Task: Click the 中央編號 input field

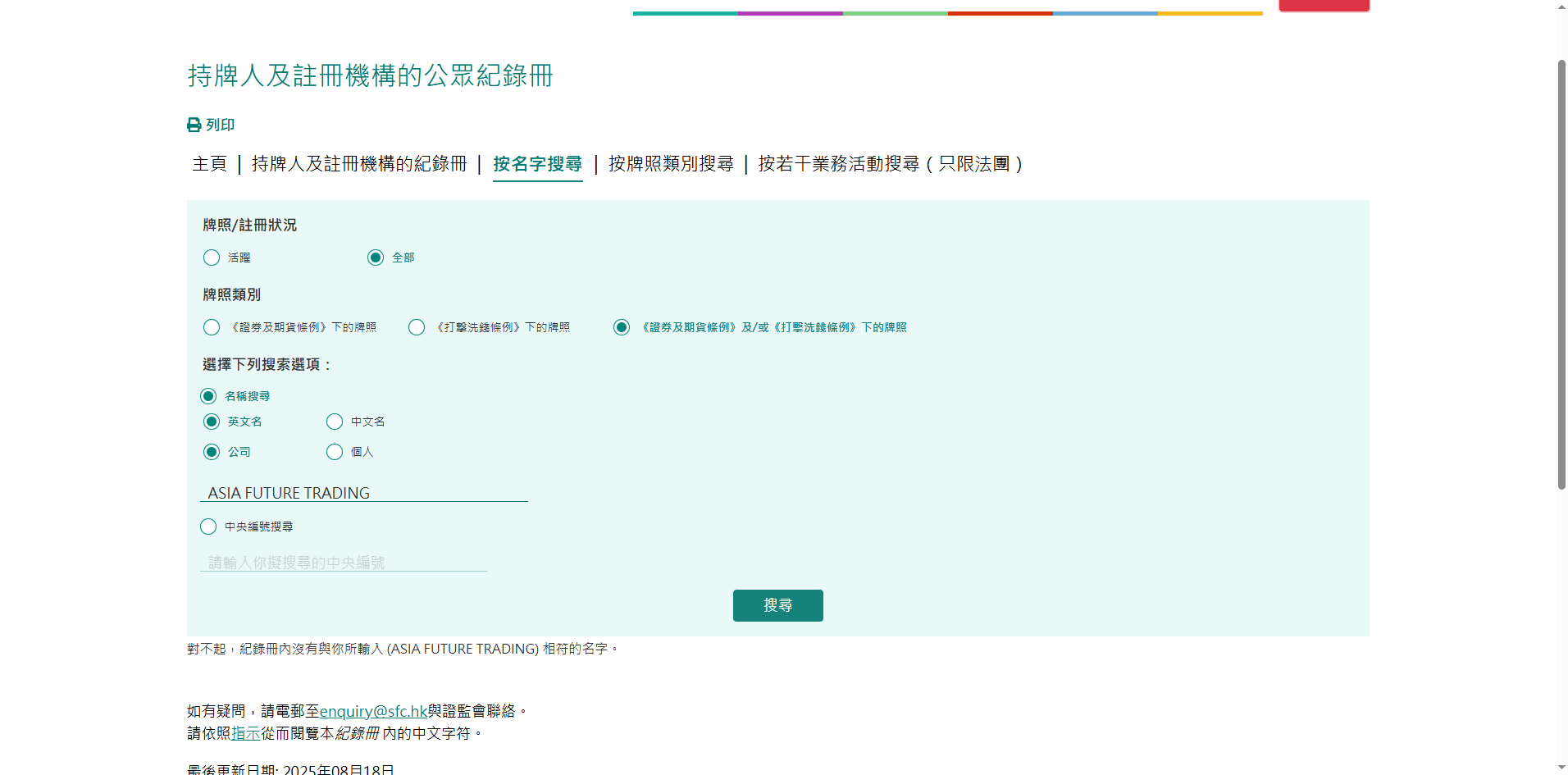Action: pos(343,563)
